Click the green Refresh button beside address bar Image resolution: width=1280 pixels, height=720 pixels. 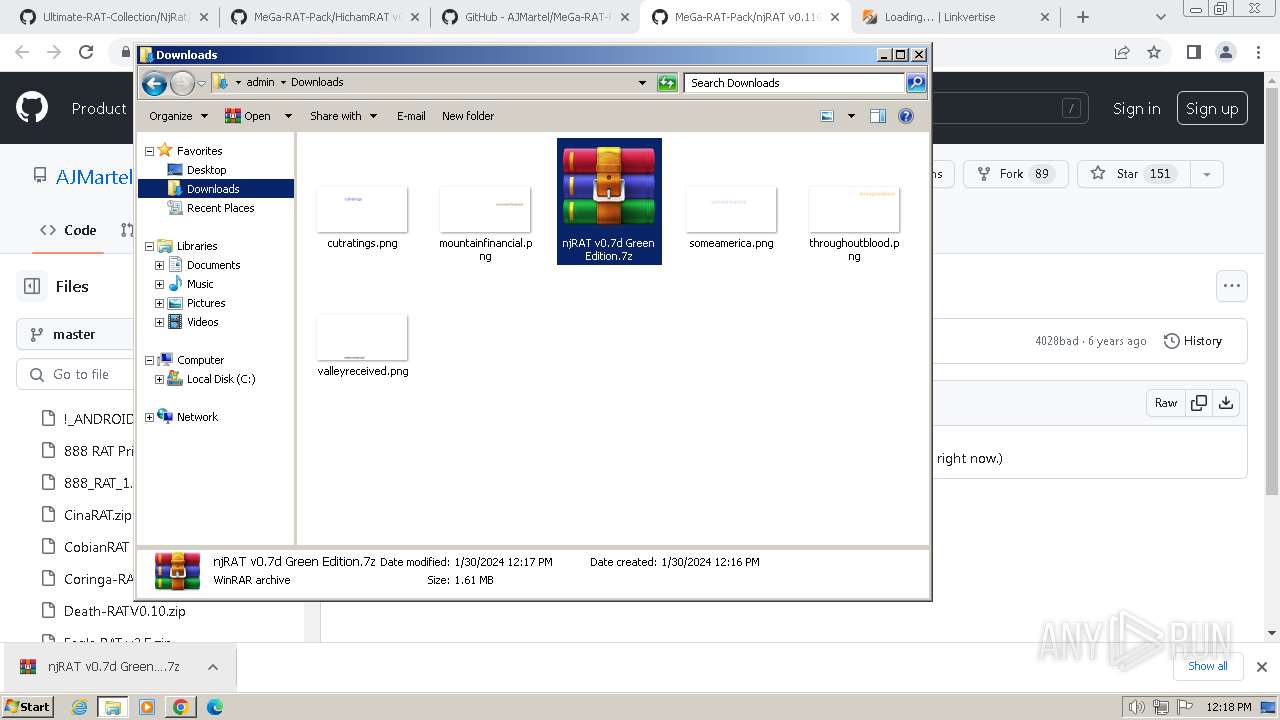(x=667, y=83)
